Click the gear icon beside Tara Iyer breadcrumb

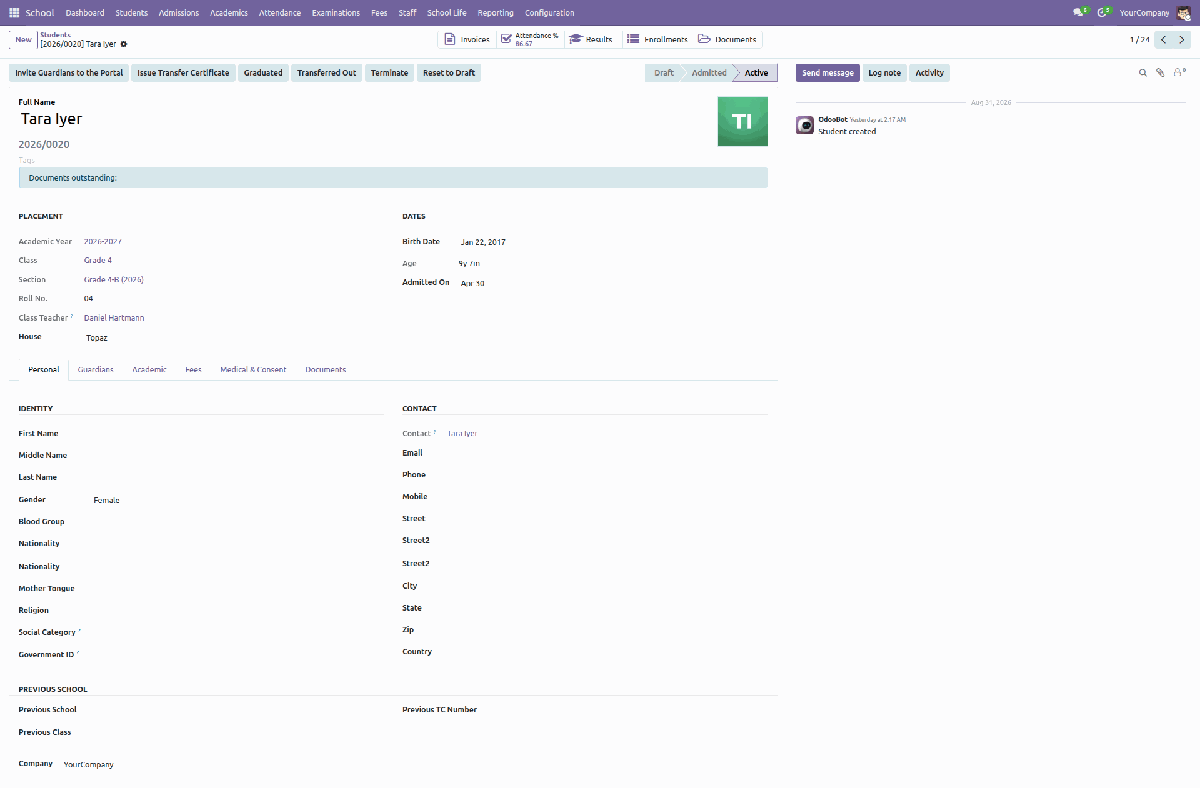(124, 44)
